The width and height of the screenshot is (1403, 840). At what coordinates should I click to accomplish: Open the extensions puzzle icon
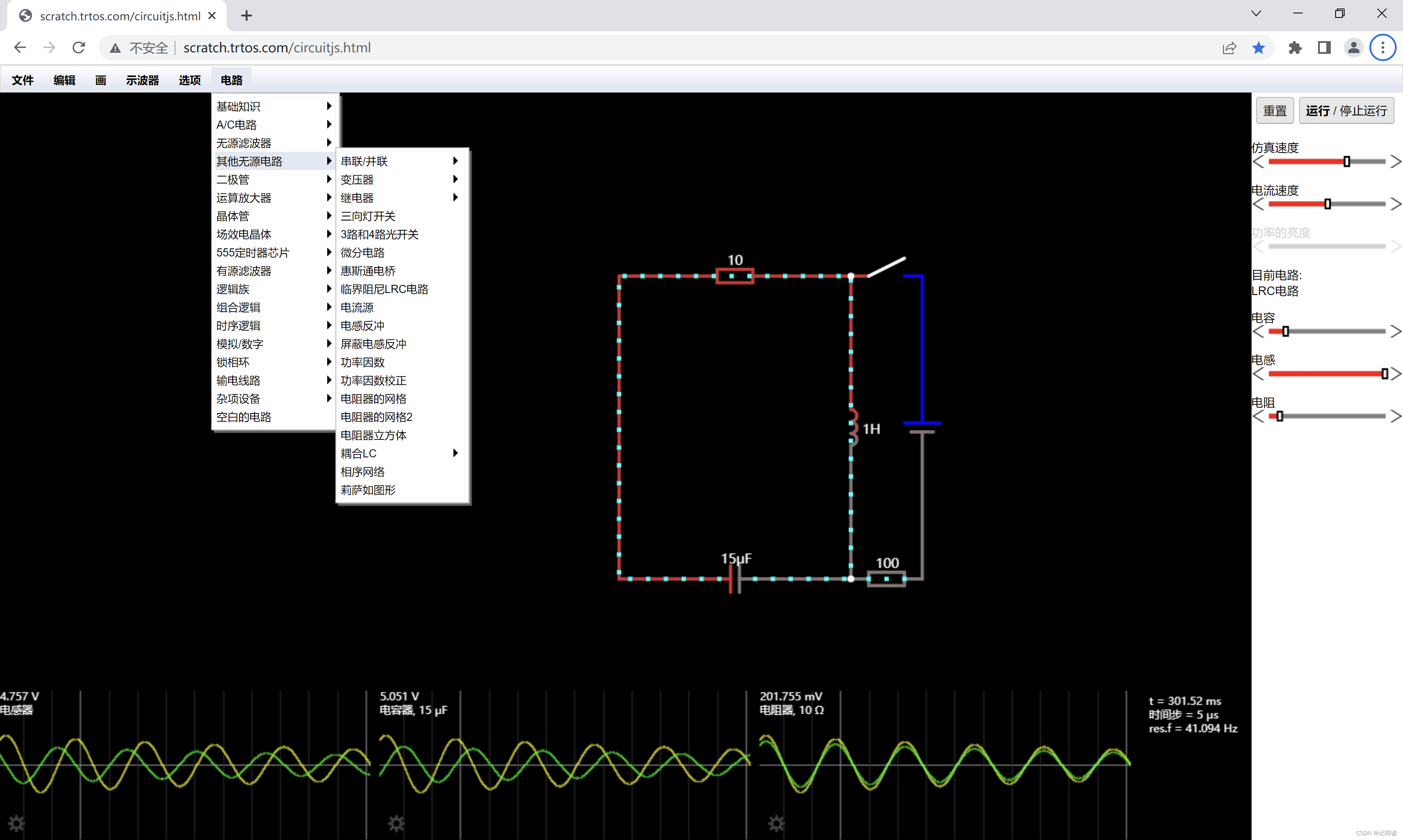[x=1295, y=47]
